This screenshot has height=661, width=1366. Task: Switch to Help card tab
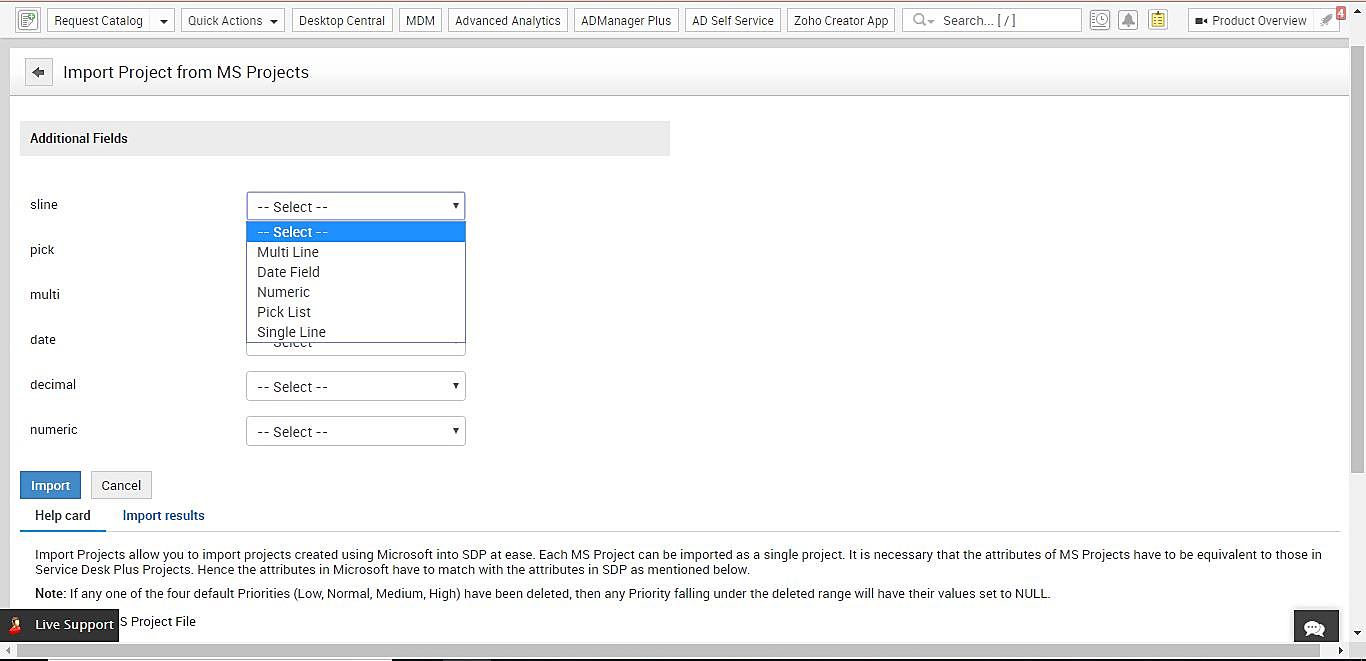click(63, 515)
